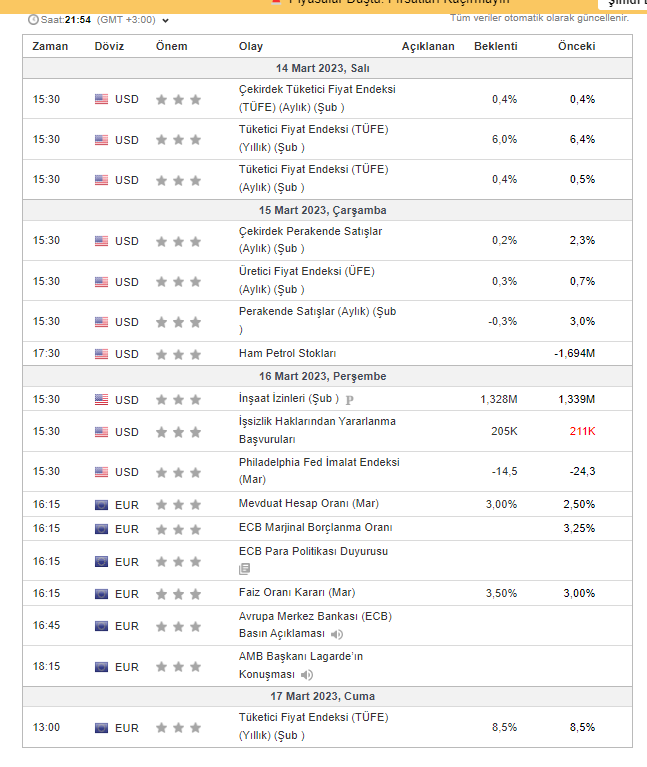647x767 pixels.
Task: Click the USD flag in Ham Petrol Stokları row
Action: coord(102,354)
